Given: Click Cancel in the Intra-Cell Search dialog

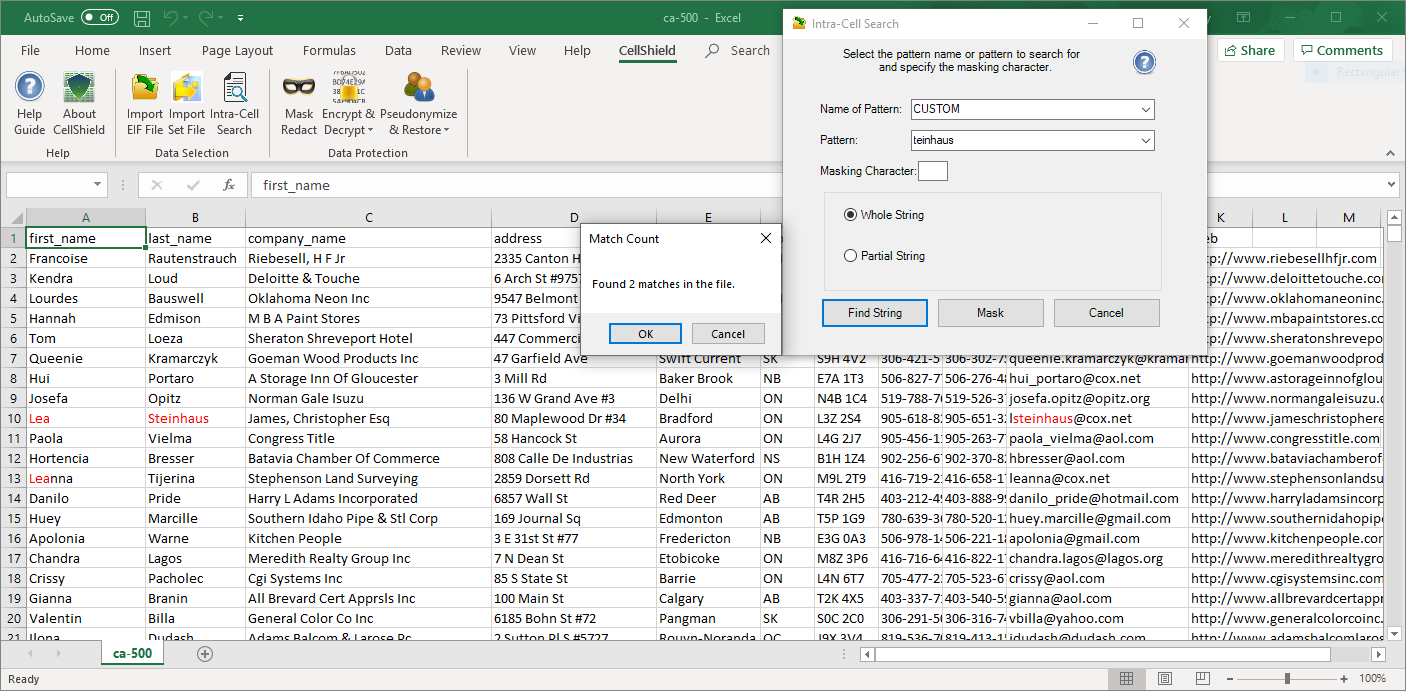Looking at the screenshot, I should [x=1106, y=313].
